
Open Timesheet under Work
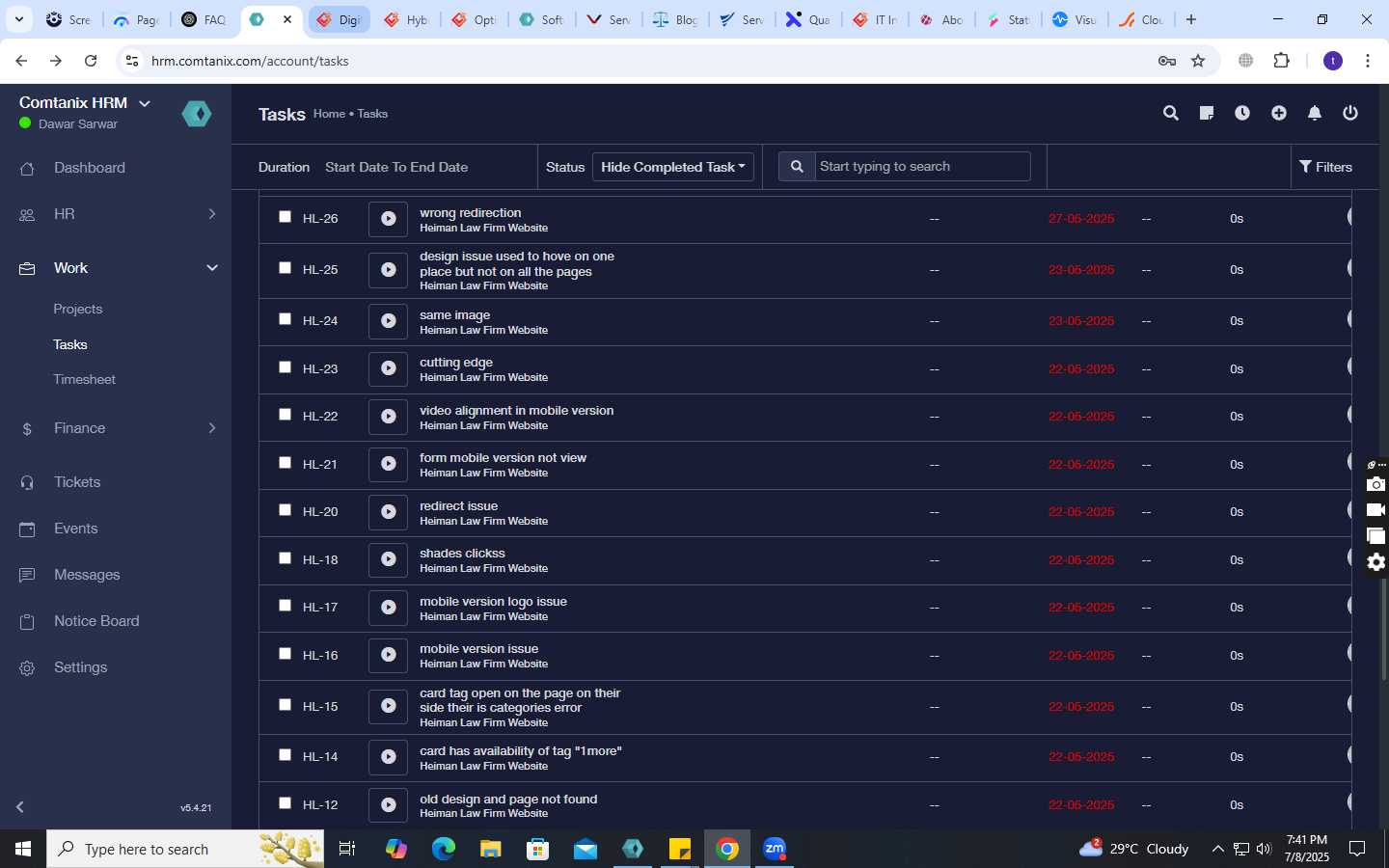85,380
